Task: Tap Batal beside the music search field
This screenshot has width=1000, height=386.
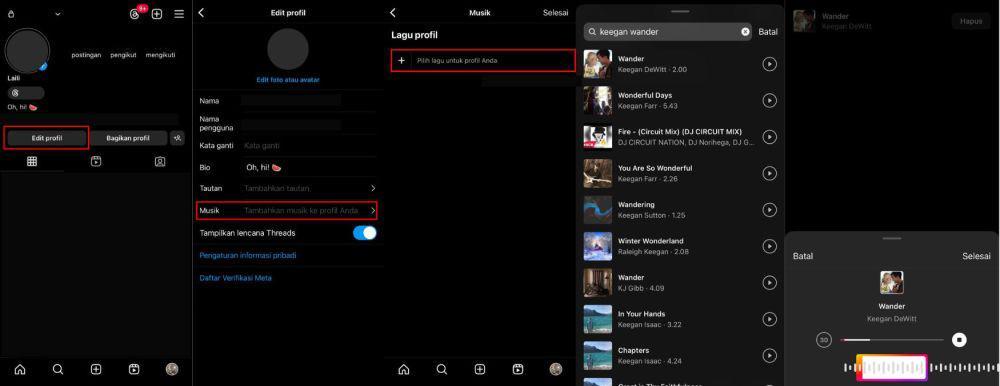Action: point(768,32)
